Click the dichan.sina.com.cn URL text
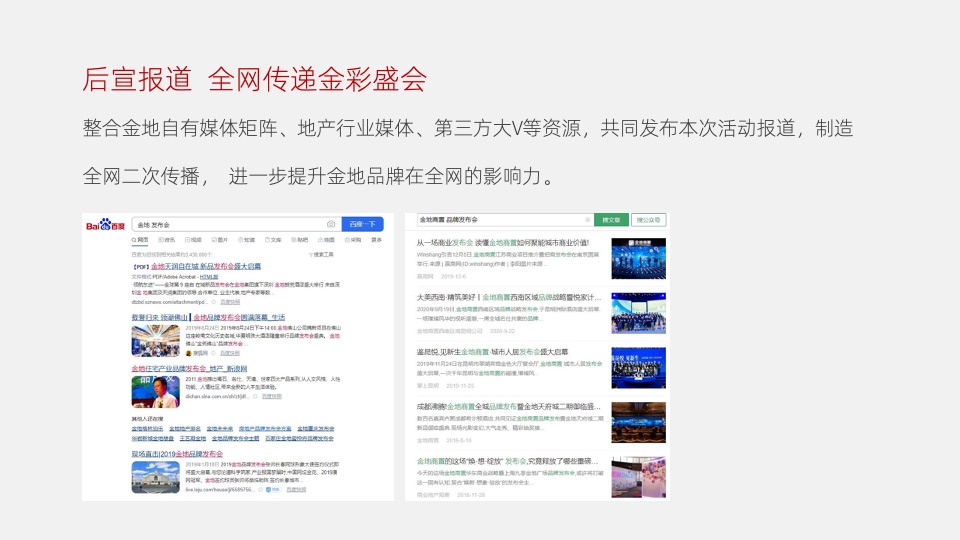Screen dimensions: 960x540 pos(219,396)
